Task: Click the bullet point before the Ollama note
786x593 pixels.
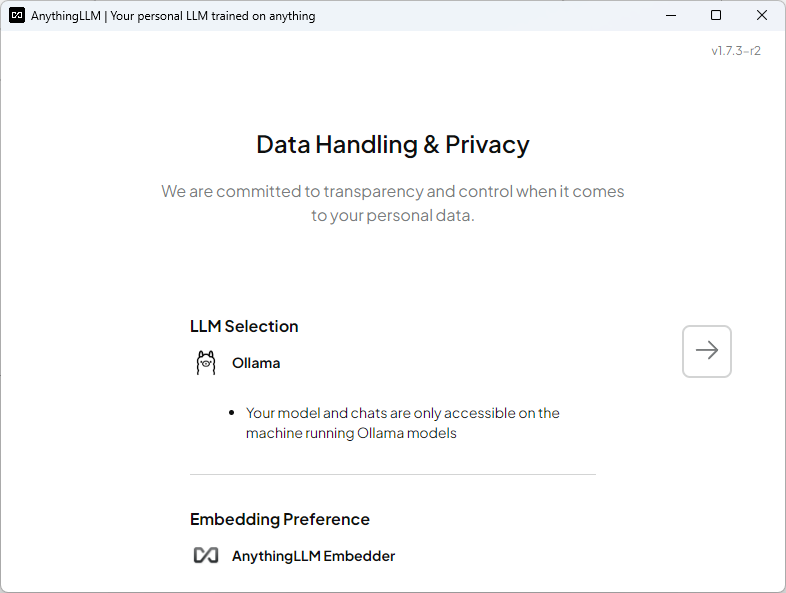Action: [x=232, y=413]
